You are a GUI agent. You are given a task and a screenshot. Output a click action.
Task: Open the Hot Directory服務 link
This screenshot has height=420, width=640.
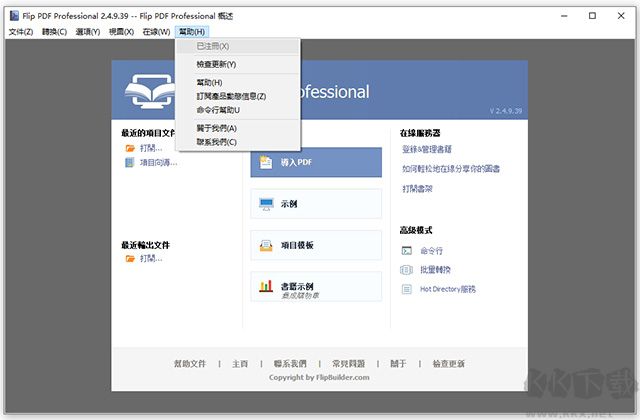click(x=448, y=289)
